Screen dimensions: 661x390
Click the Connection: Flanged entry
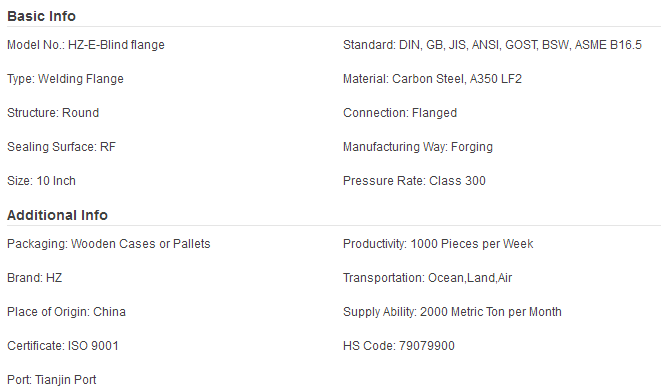[400, 113]
